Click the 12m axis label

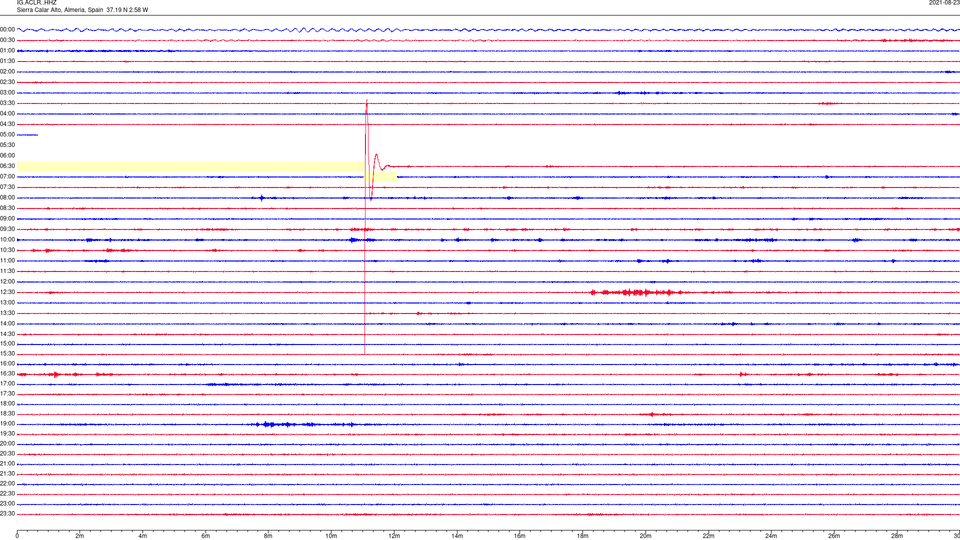[x=394, y=536]
